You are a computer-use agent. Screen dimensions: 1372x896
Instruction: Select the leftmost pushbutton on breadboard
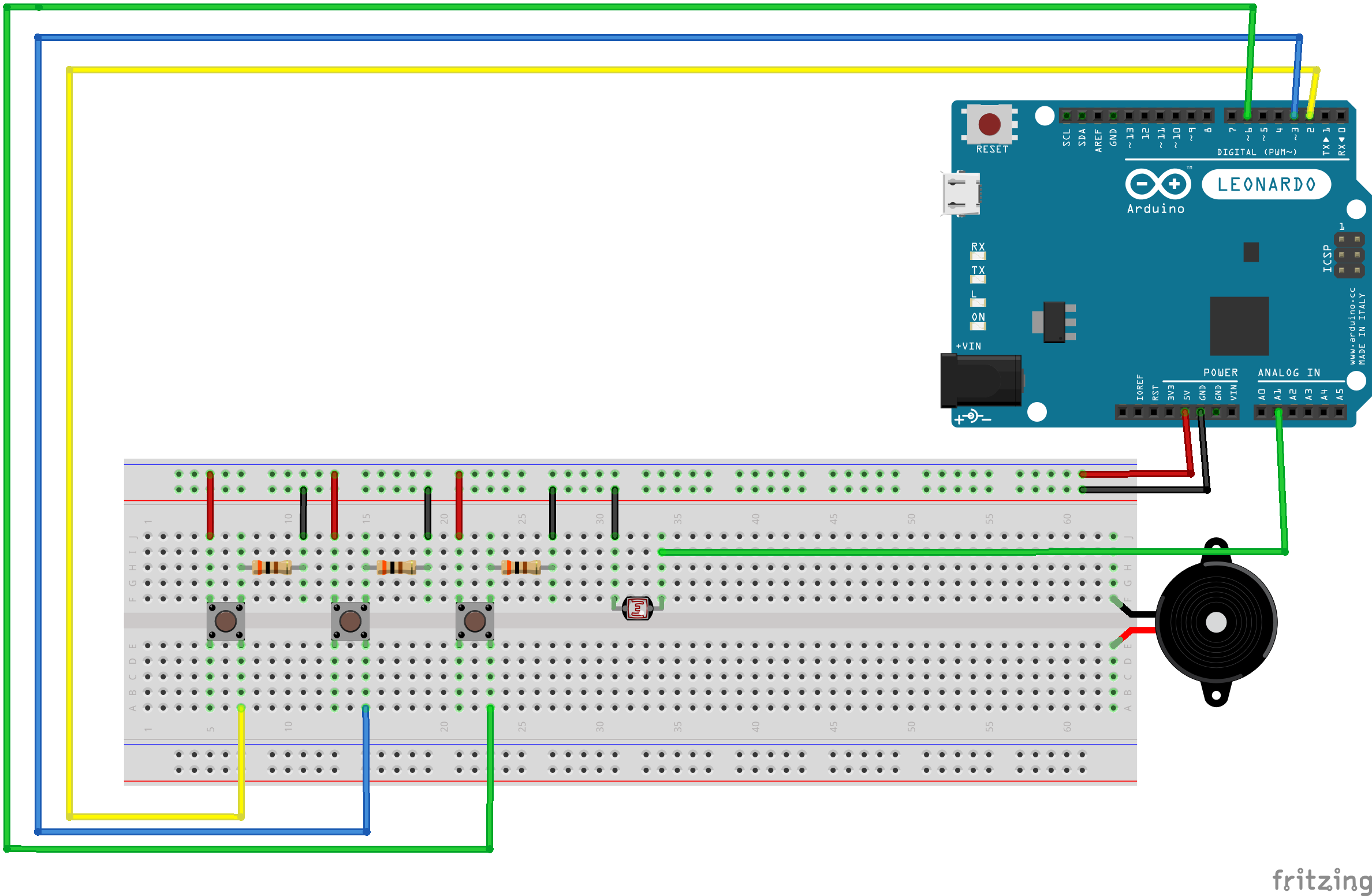(226, 621)
